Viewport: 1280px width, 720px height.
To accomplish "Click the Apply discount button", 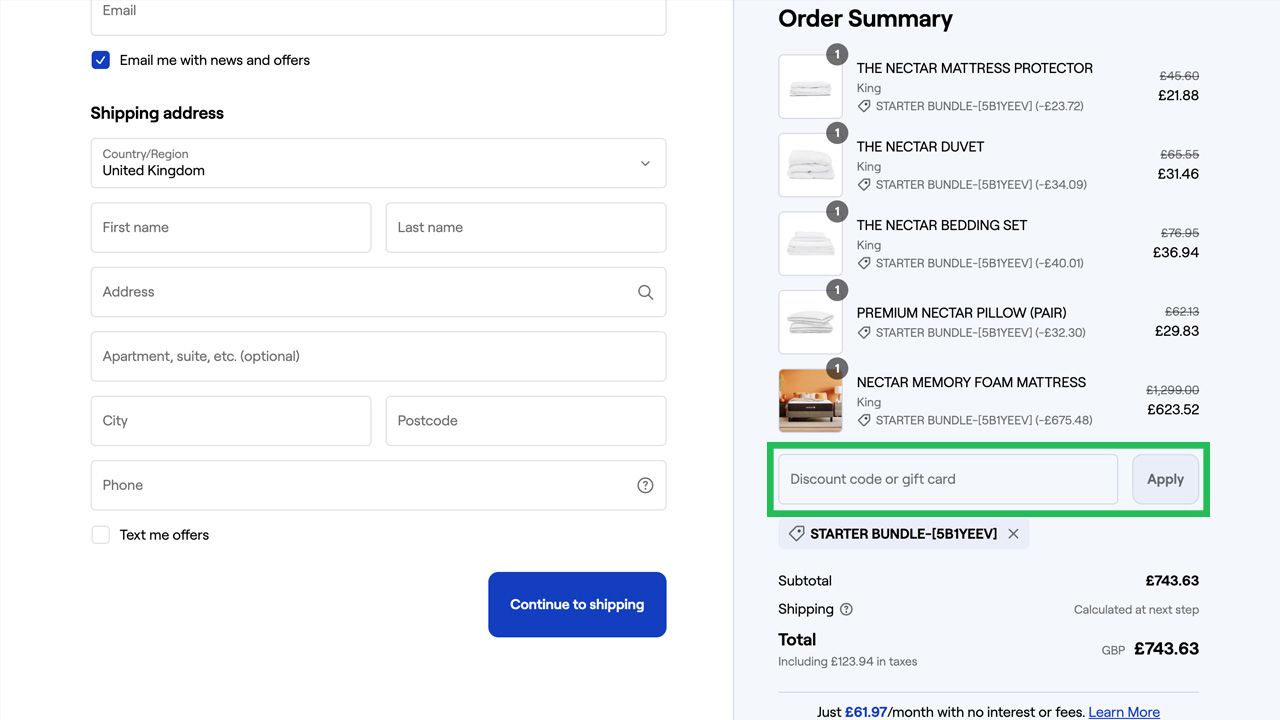I will (1165, 479).
